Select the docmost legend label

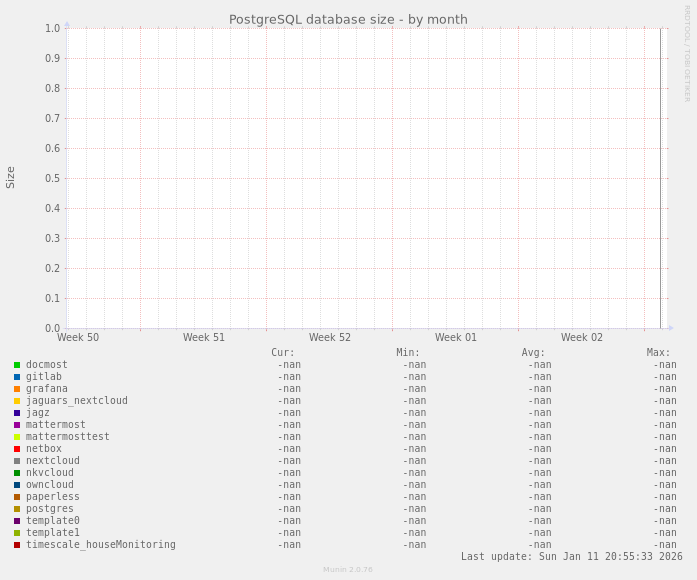(47, 364)
